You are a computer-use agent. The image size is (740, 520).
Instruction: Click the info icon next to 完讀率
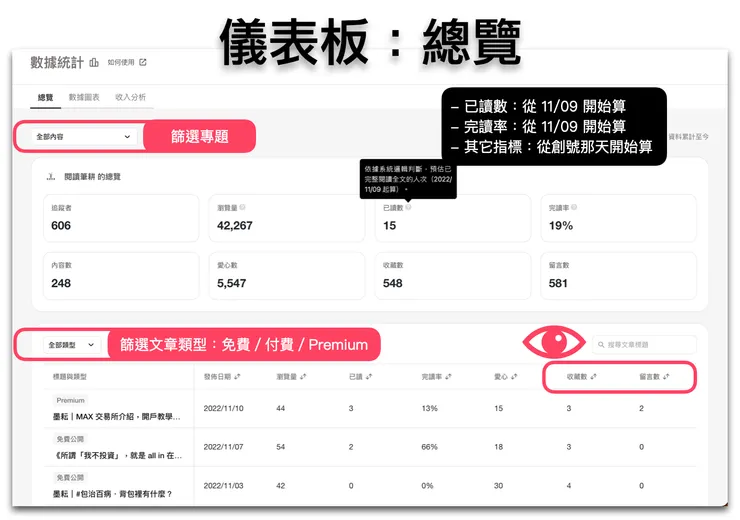pyautogui.click(x=574, y=207)
